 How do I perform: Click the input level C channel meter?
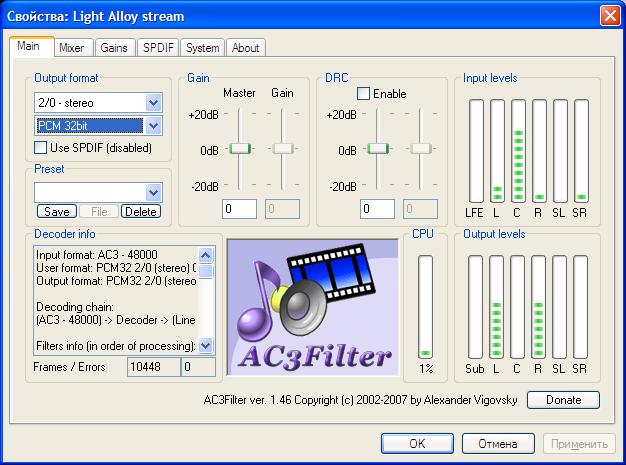[518, 151]
